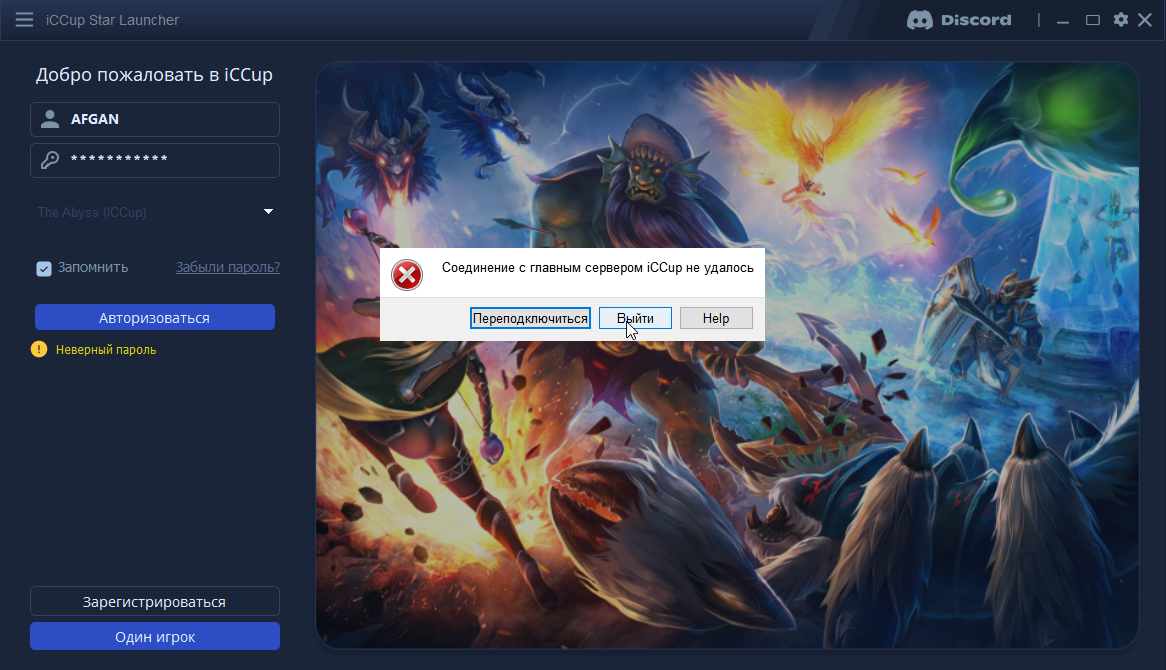This screenshot has width=1166, height=670.
Task: Open the hamburger menu in title bar
Action: 24,19
